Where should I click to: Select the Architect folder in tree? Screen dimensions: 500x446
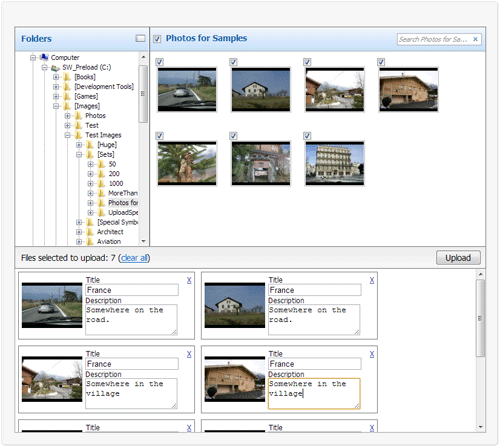pos(110,232)
